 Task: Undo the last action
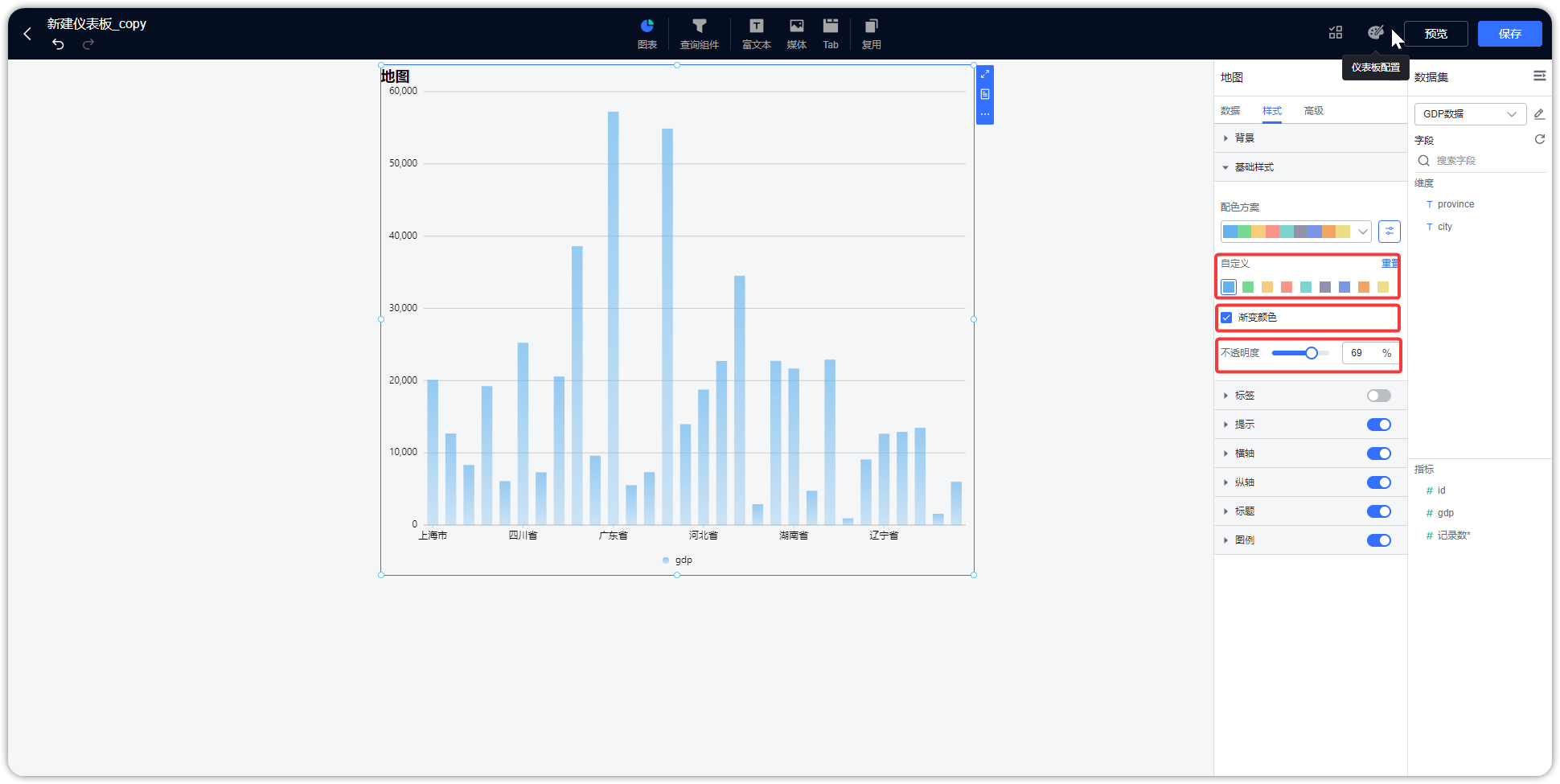(58, 44)
